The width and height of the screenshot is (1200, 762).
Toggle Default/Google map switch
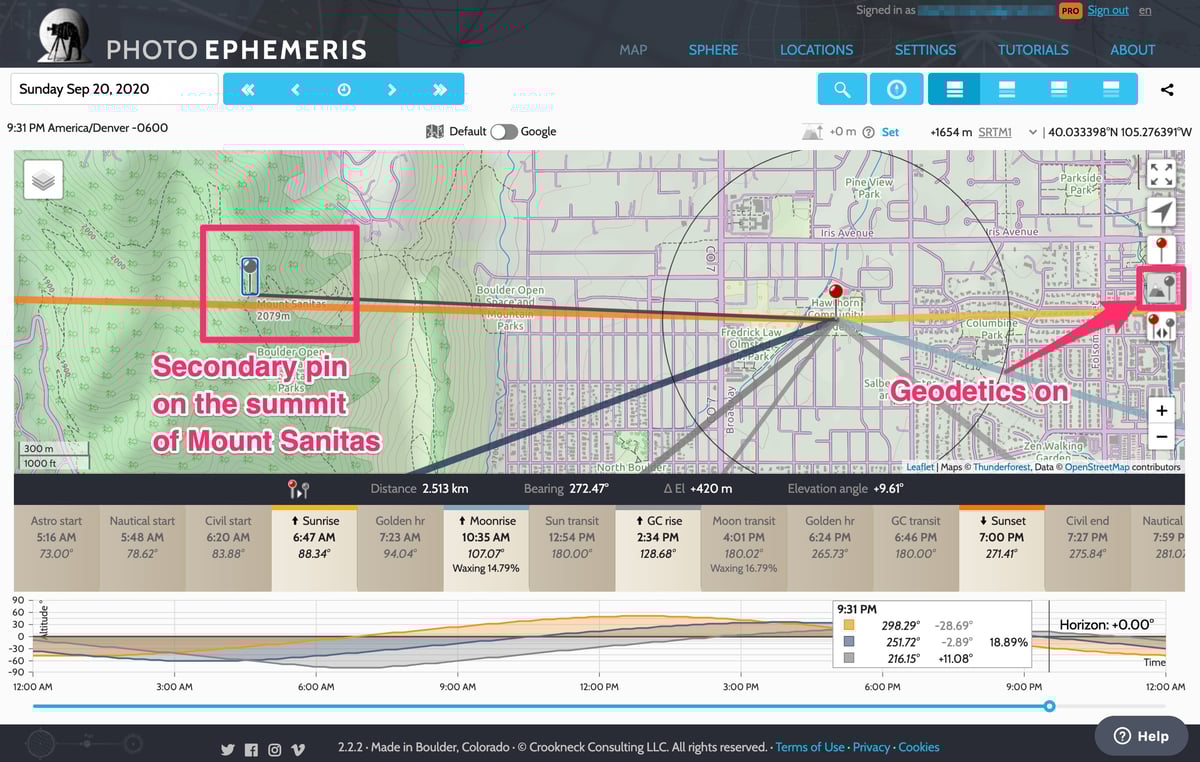coord(504,132)
